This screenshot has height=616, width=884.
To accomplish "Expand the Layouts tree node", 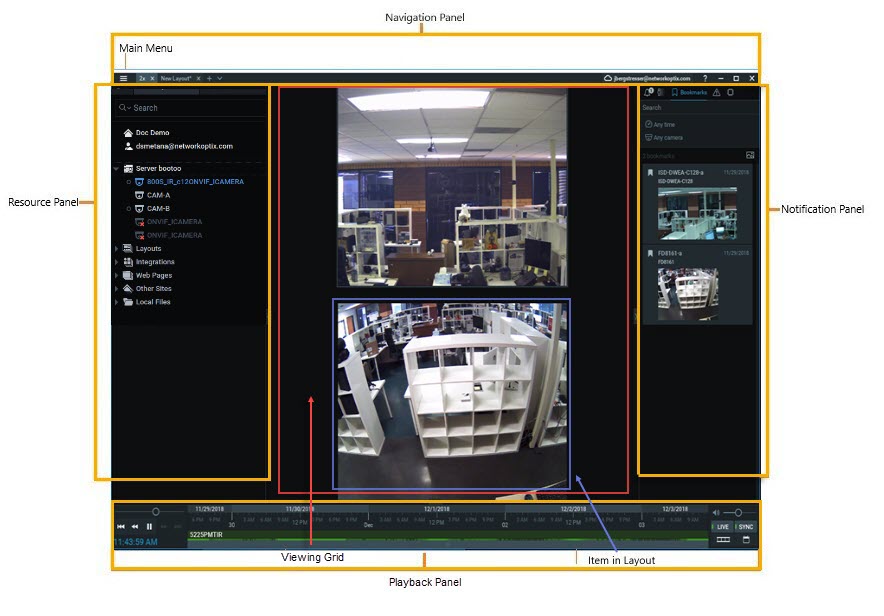I will [x=114, y=248].
